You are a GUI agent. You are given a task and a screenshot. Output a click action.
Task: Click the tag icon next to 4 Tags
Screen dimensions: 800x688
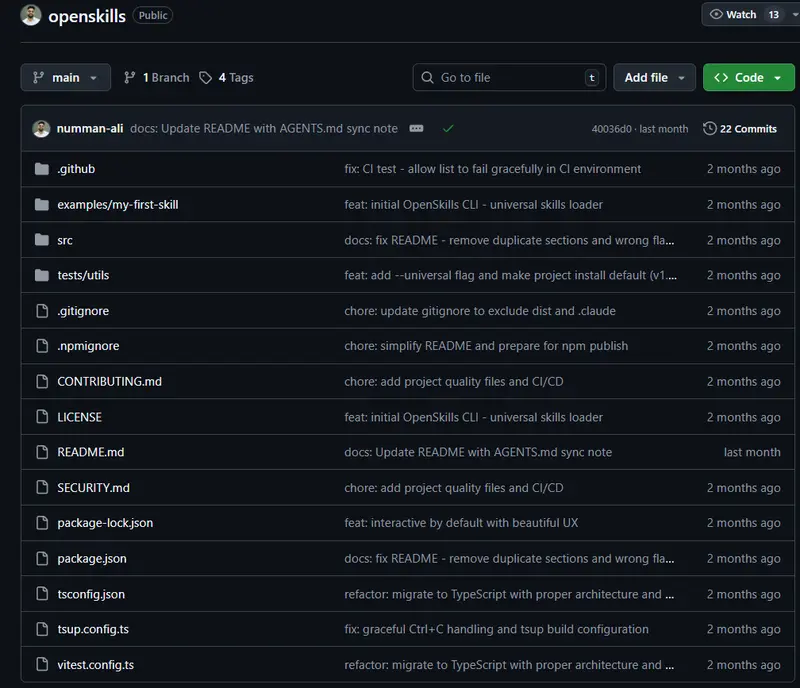click(x=204, y=77)
